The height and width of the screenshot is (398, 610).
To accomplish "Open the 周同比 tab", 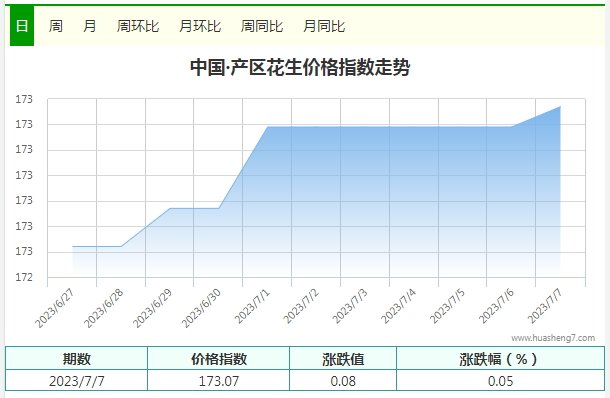I will 262,26.
